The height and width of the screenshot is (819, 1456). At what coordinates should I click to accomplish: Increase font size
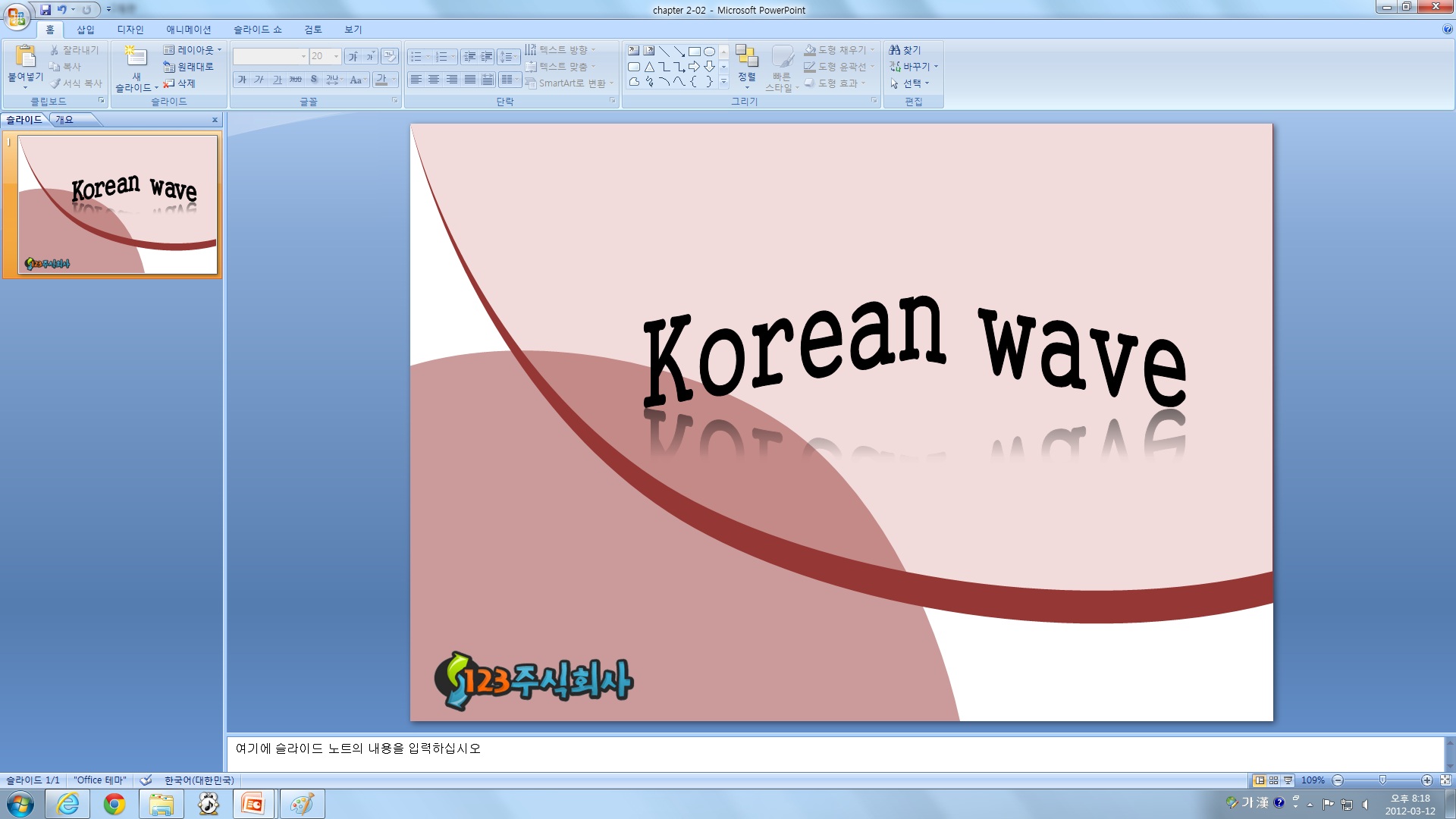pyautogui.click(x=353, y=56)
